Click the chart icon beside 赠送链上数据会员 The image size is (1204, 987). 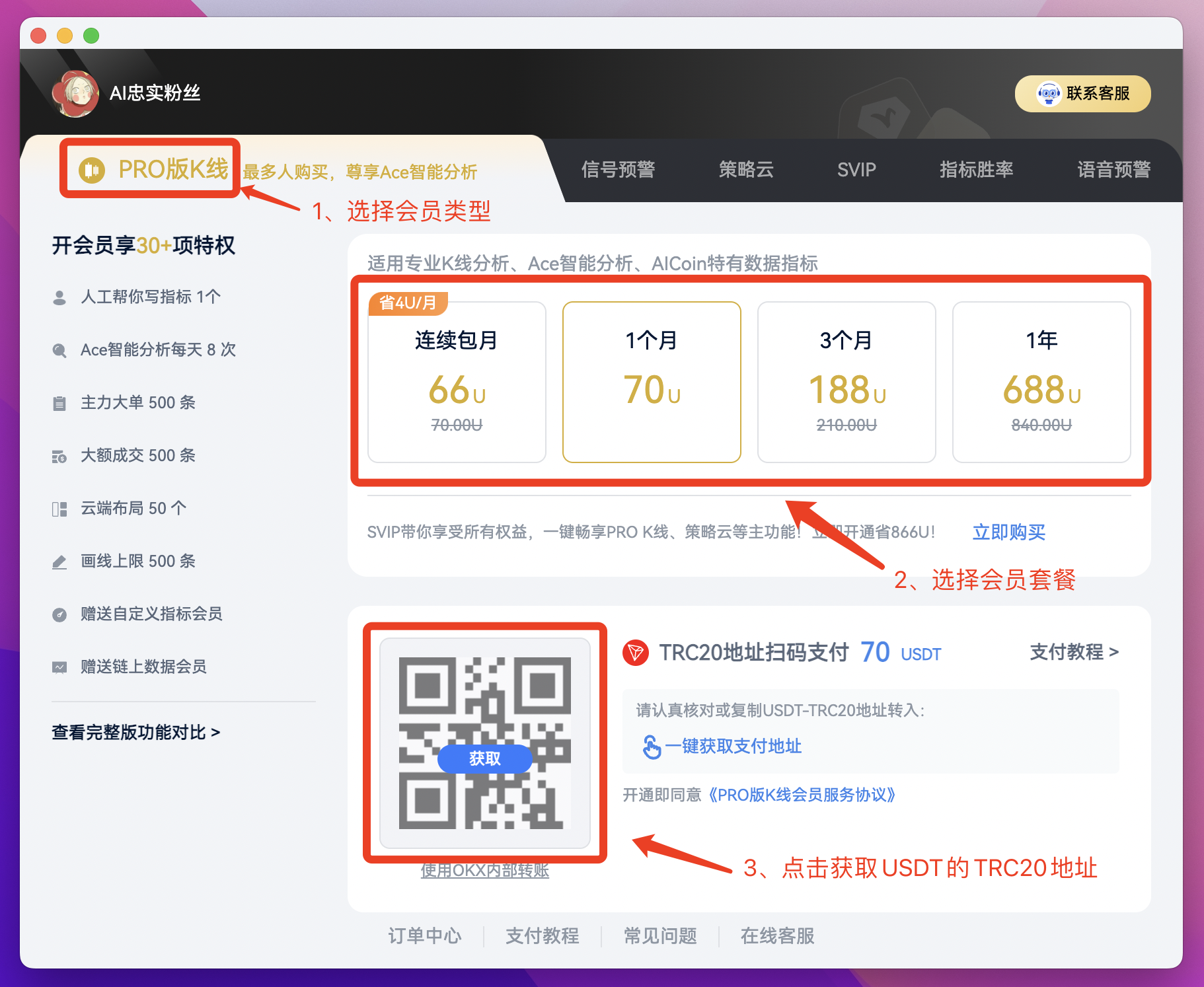click(59, 667)
